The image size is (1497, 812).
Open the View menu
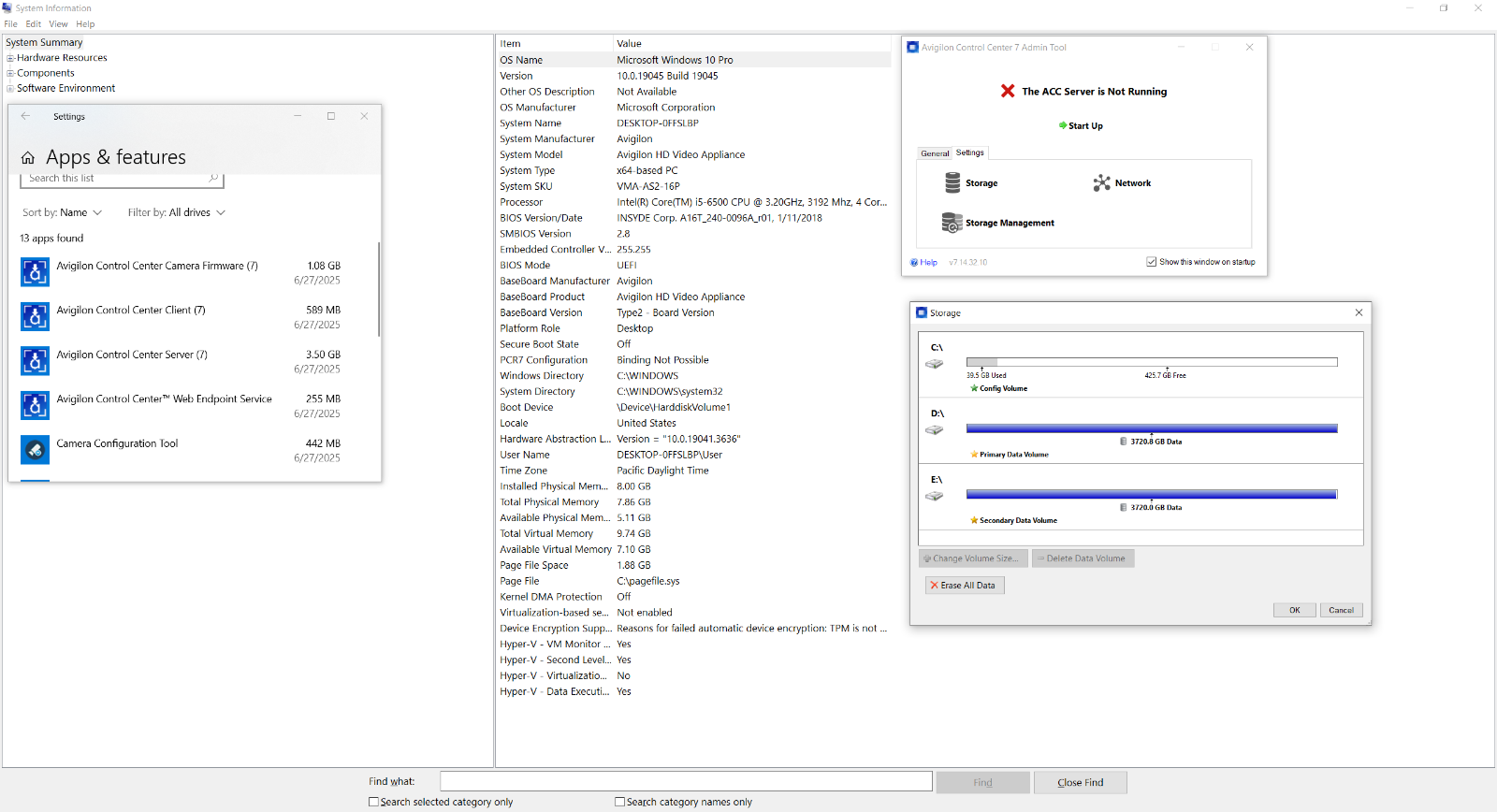pos(58,23)
